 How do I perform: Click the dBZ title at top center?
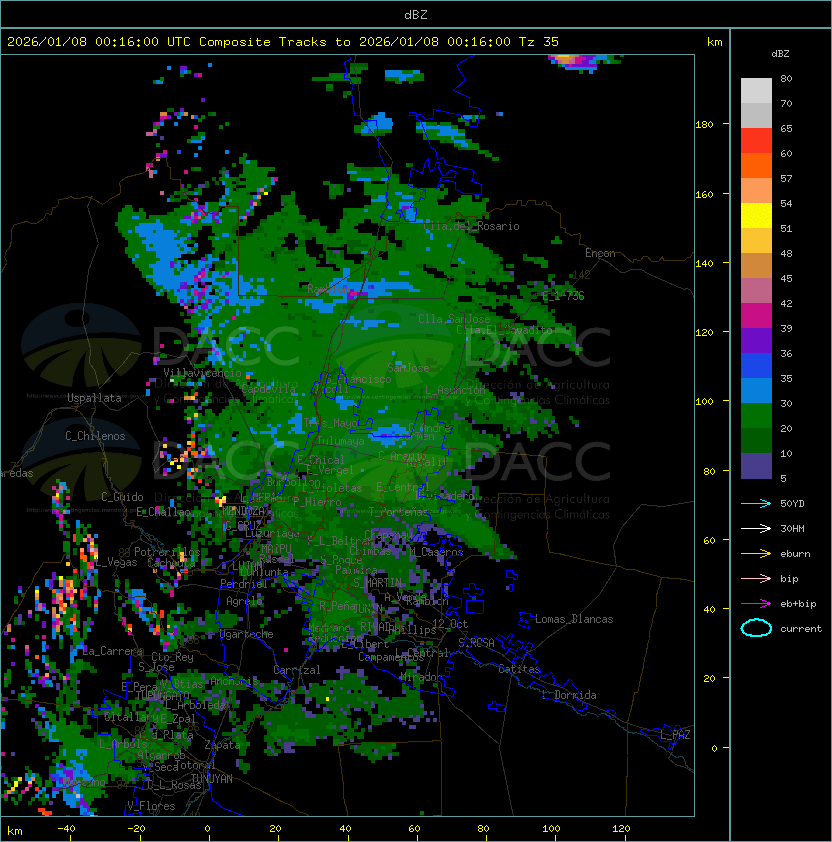point(416,14)
